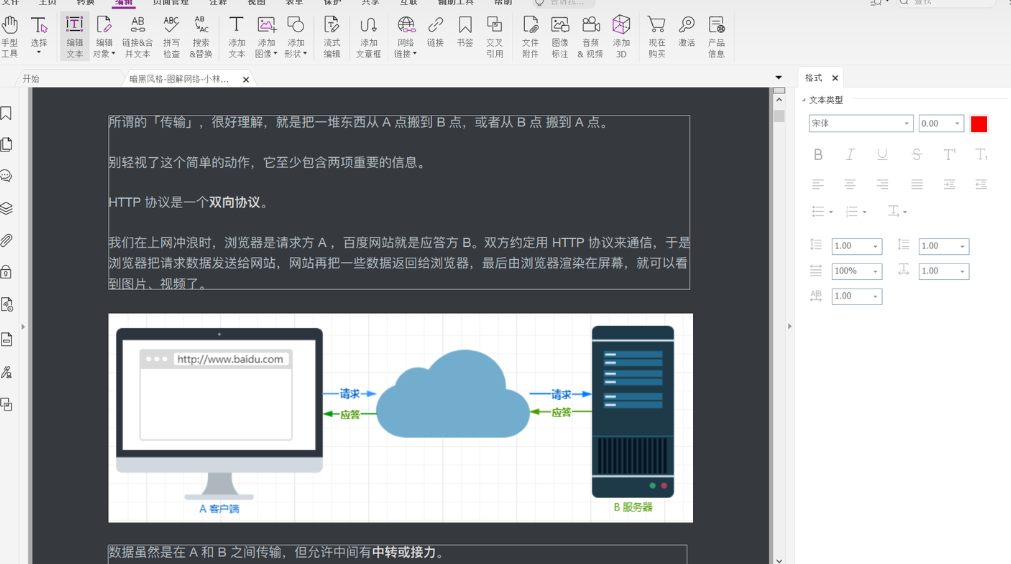This screenshot has height=564, width=1011.
Task: Open the red text color swatch
Action: [x=978, y=124]
